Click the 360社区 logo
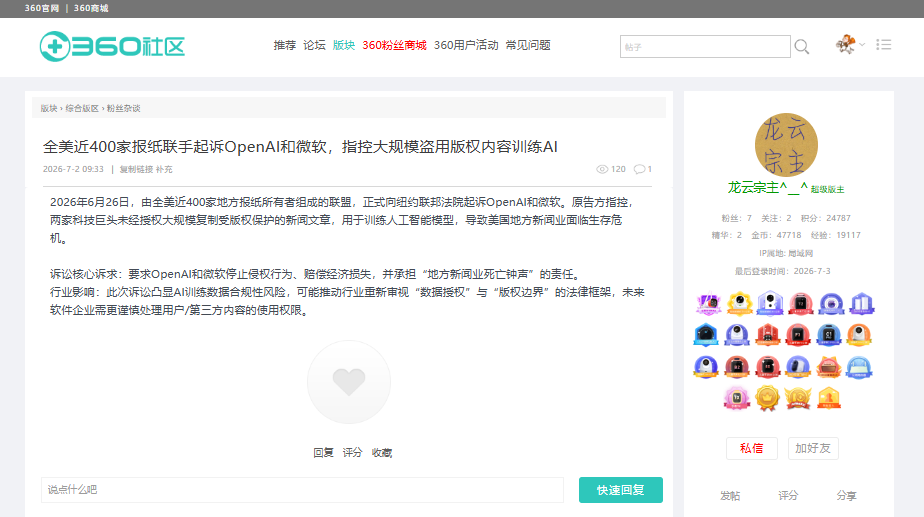 coord(112,46)
